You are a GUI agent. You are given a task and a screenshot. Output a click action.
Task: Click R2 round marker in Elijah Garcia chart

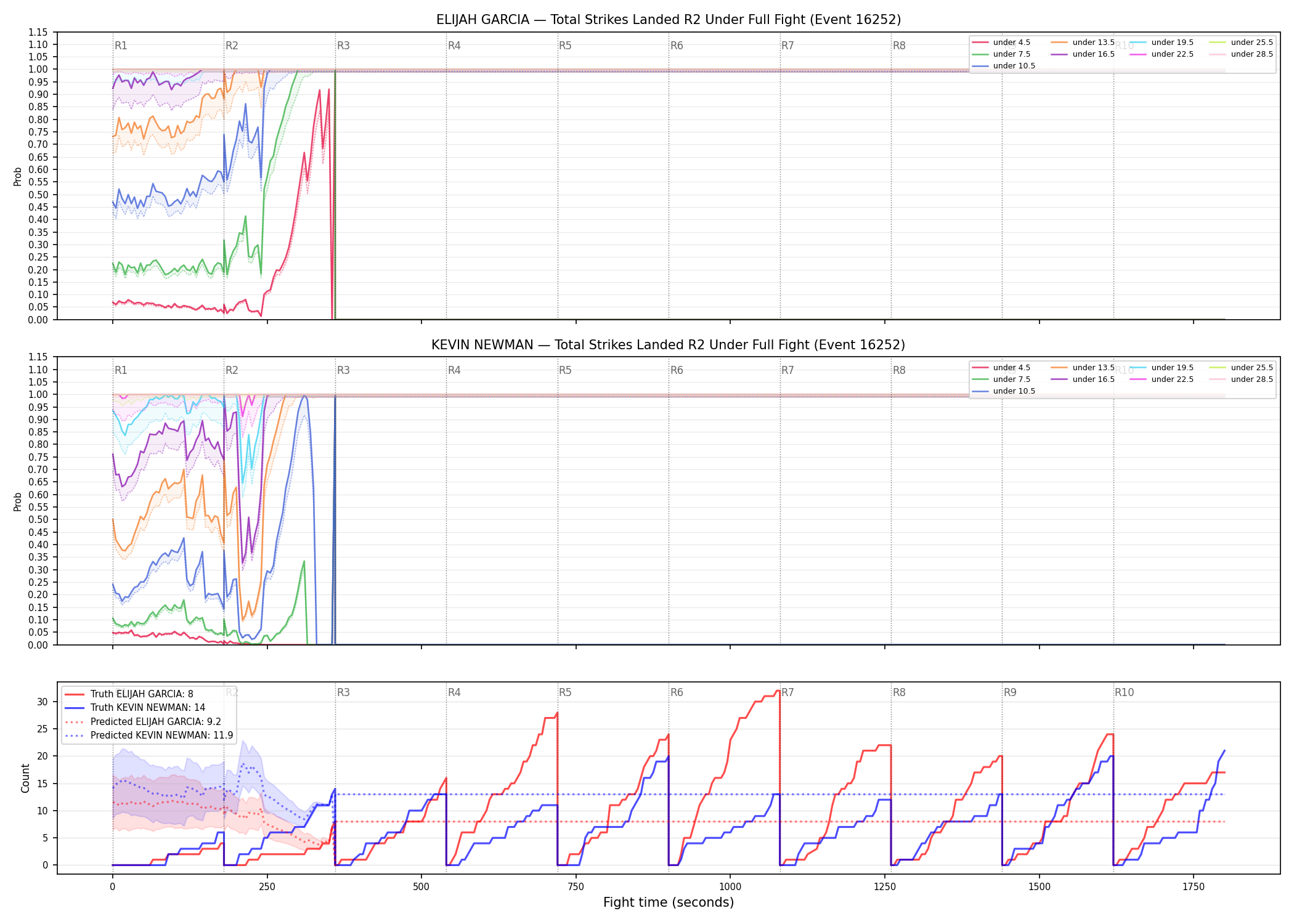click(x=232, y=46)
